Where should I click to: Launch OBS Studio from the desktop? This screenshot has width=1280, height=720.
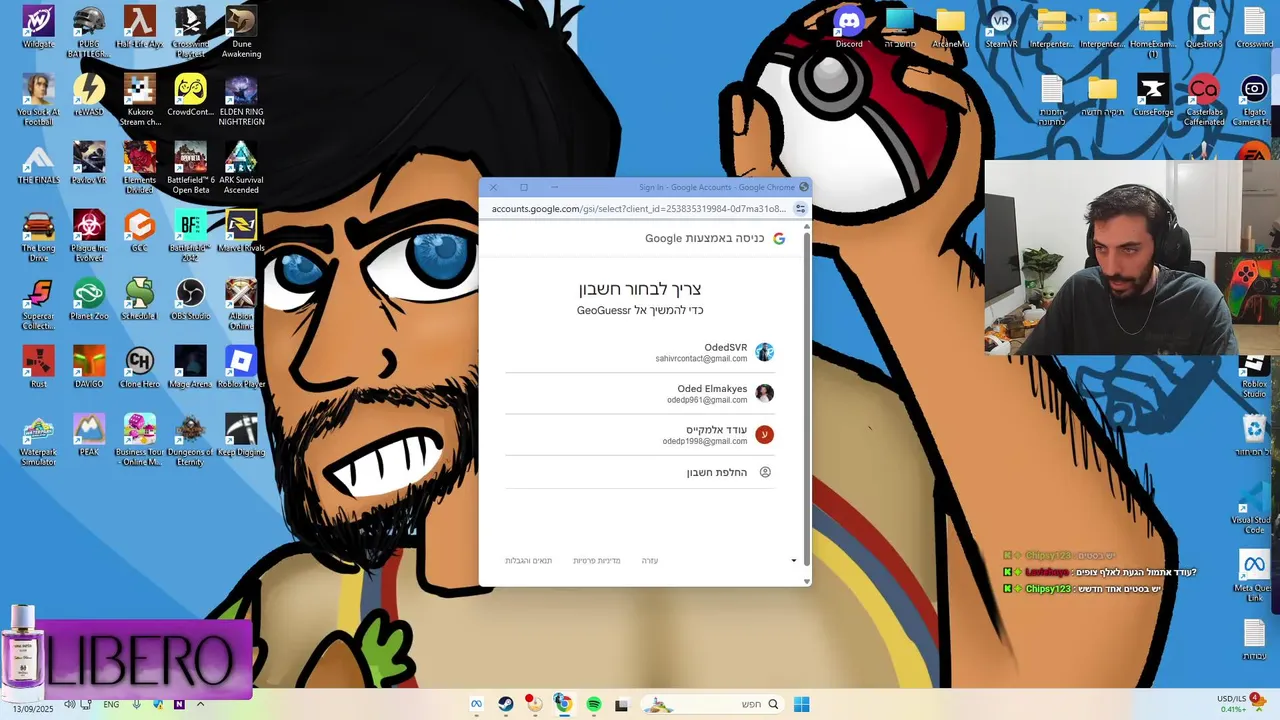pyautogui.click(x=190, y=299)
